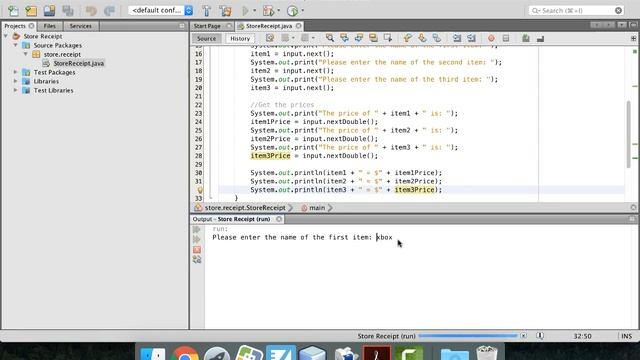Click the Undo toolbar icon
640x360 pixels.
(91, 11)
